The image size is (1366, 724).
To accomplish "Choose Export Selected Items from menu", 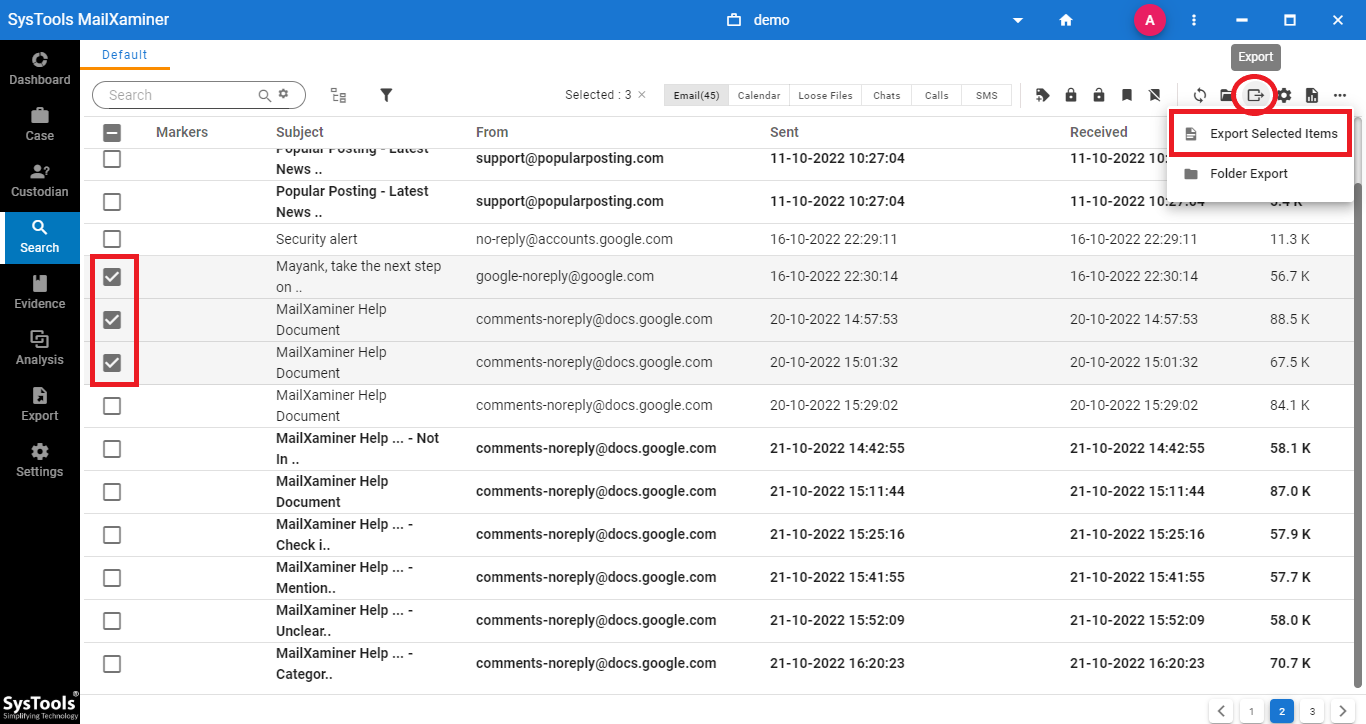I will [1260, 133].
